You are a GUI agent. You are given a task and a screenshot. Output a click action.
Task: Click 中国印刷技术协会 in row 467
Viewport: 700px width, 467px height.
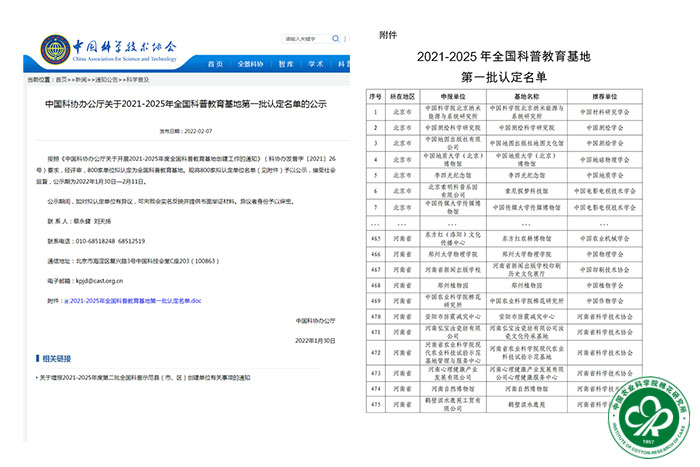(x=605, y=270)
